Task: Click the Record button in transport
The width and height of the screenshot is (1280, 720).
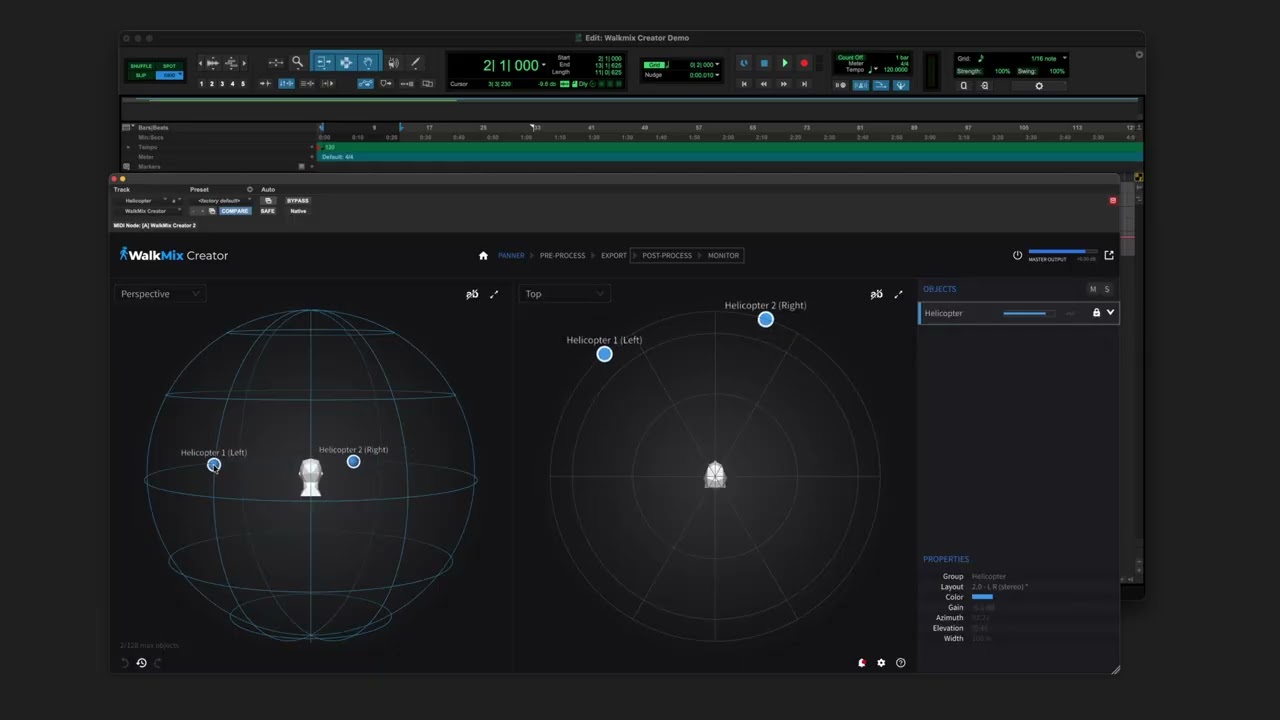Action: [x=804, y=63]
